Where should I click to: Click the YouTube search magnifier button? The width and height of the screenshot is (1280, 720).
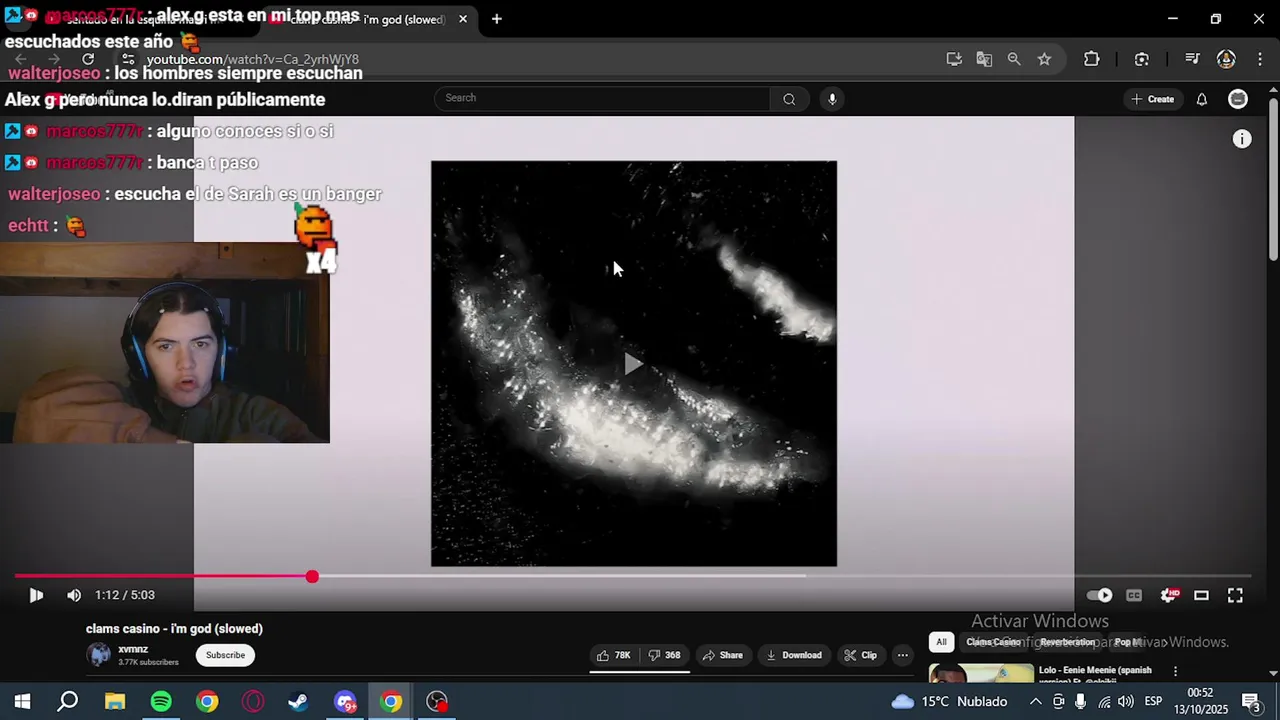[x=789, y=98]
